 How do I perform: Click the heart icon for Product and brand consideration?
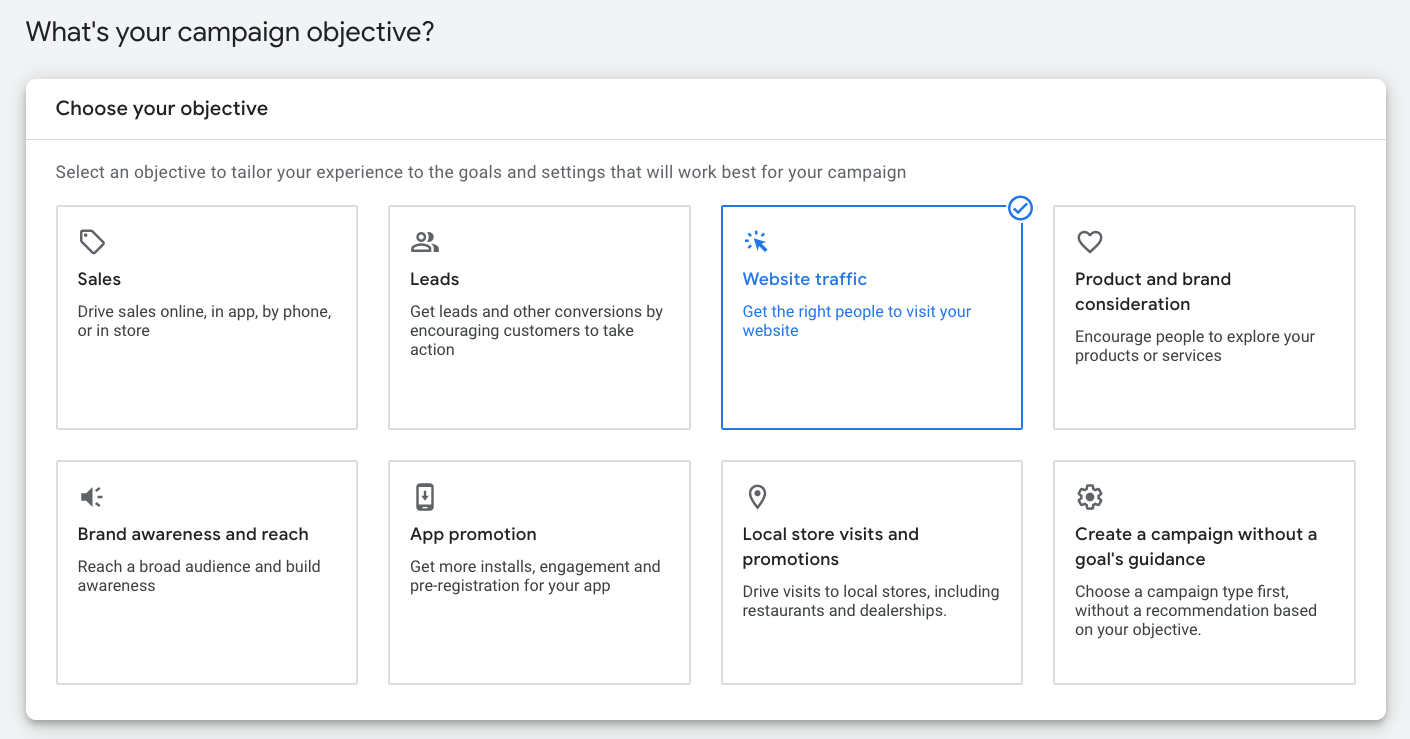click(1089, 241)
